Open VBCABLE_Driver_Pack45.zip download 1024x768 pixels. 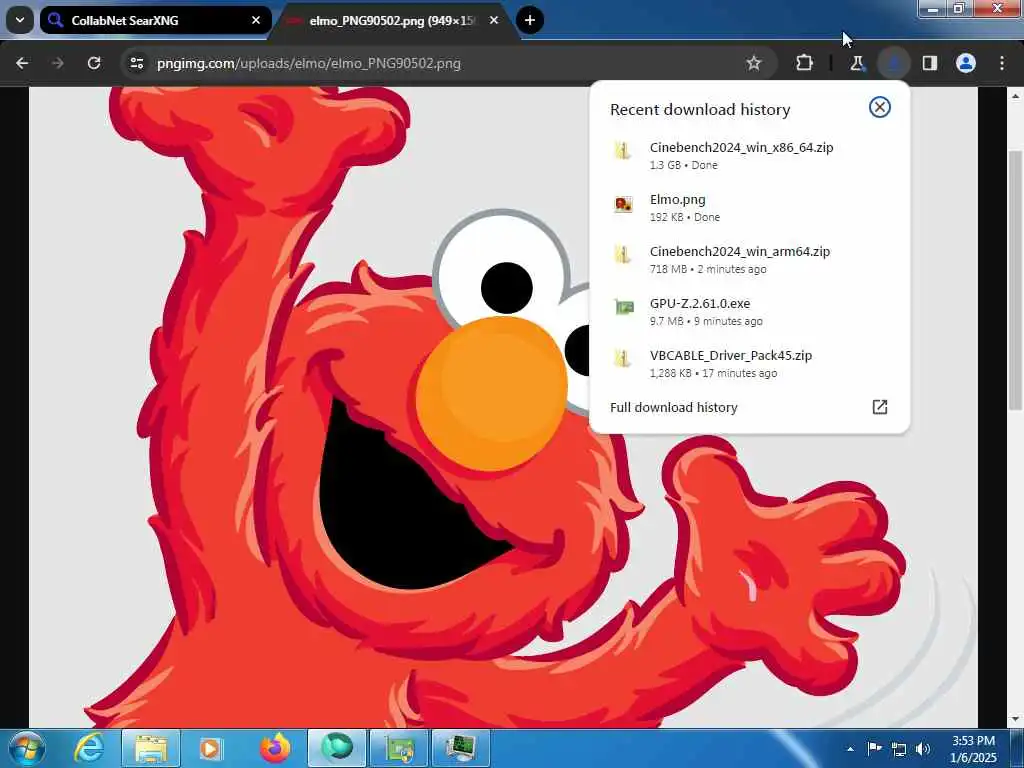click(749, 364)
